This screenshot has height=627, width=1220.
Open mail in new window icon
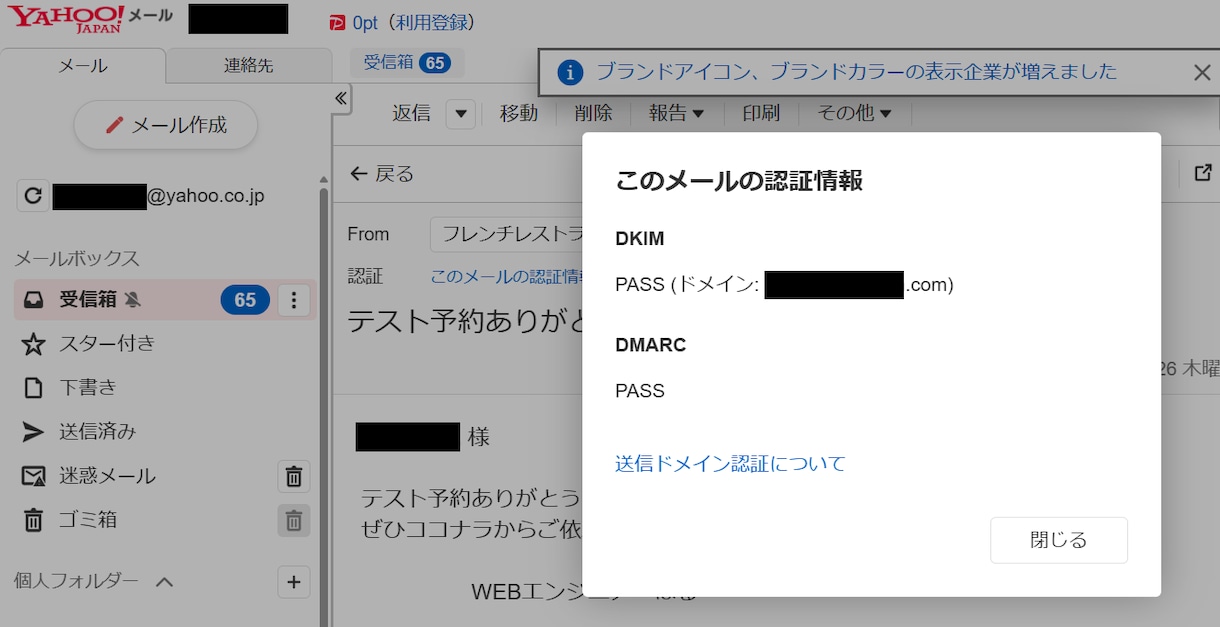pyautogui.click(x=1203, y=173)
